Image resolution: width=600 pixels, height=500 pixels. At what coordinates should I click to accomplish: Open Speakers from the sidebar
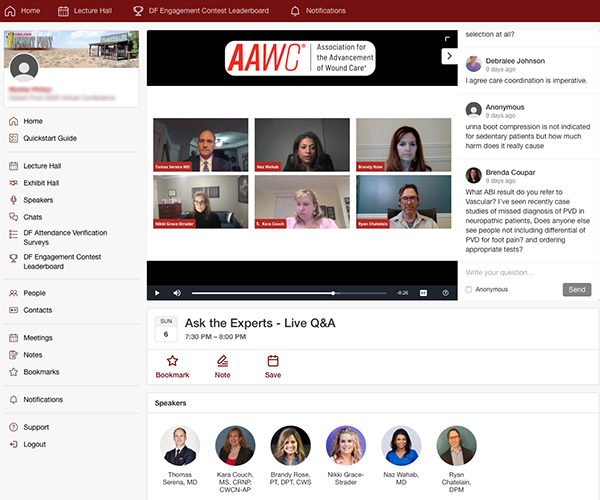pyautogui.click(x=38, y=200)
